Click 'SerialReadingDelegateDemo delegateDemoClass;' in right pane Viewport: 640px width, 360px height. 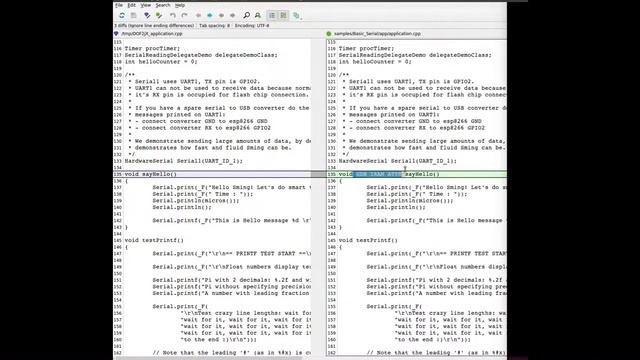pyautogui.click(x=415, y=55)
